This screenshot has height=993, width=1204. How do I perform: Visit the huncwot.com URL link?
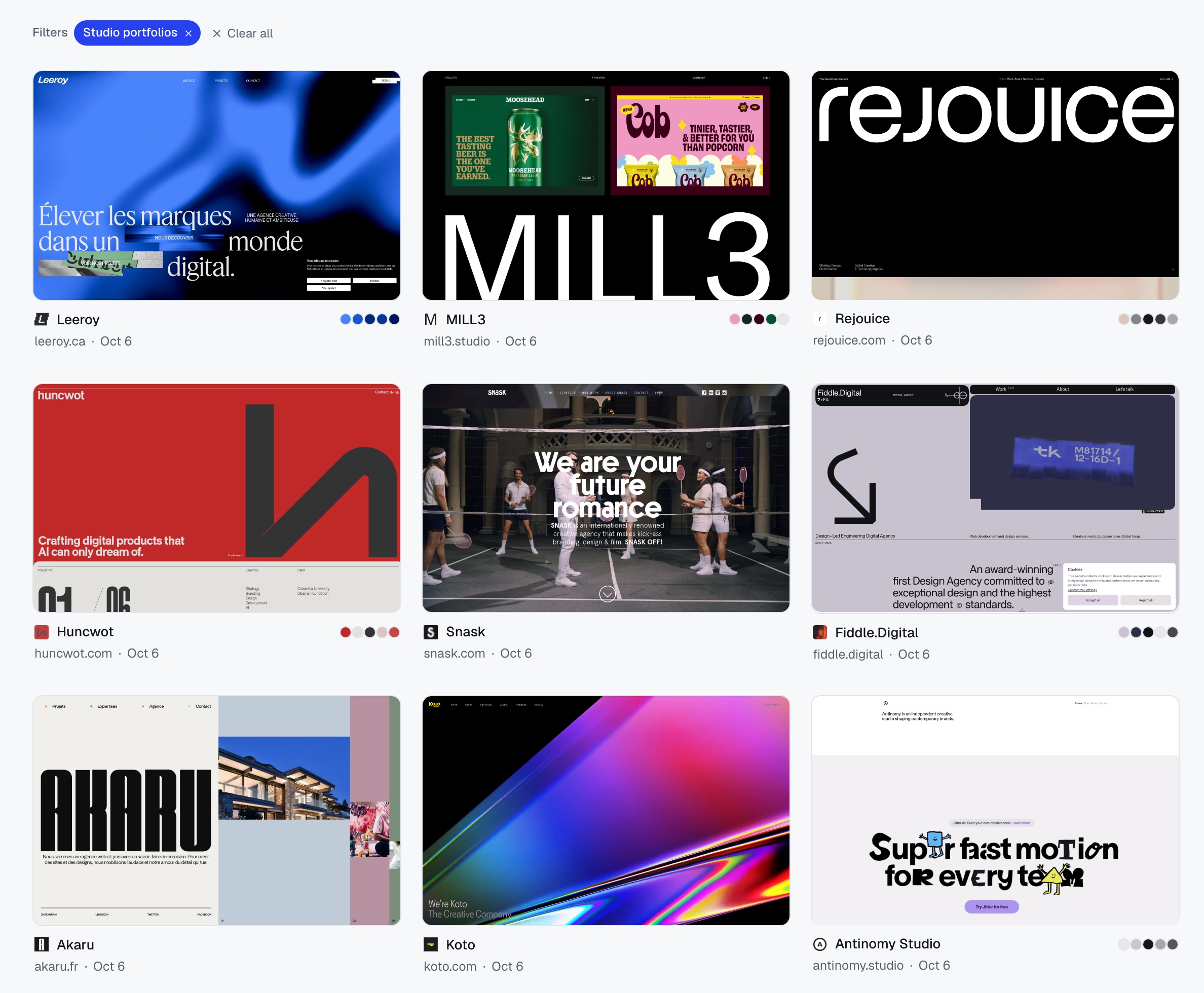tap(72, 653)
